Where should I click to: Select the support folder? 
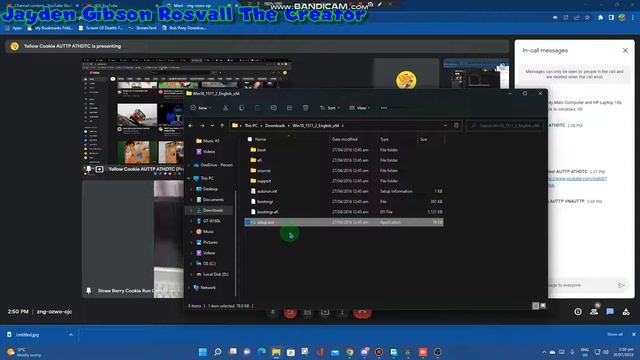264,181
